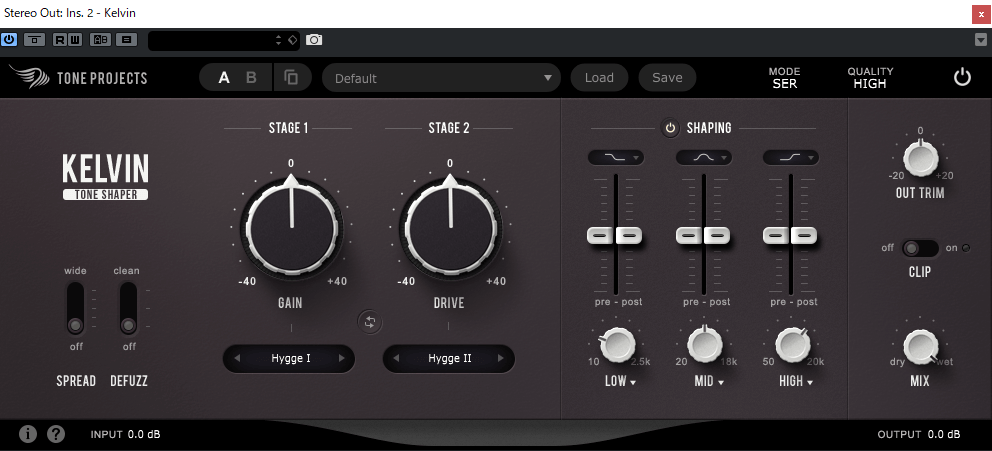Open the low band filter shape dropdown
992x451 pixels.
point(615,157)
